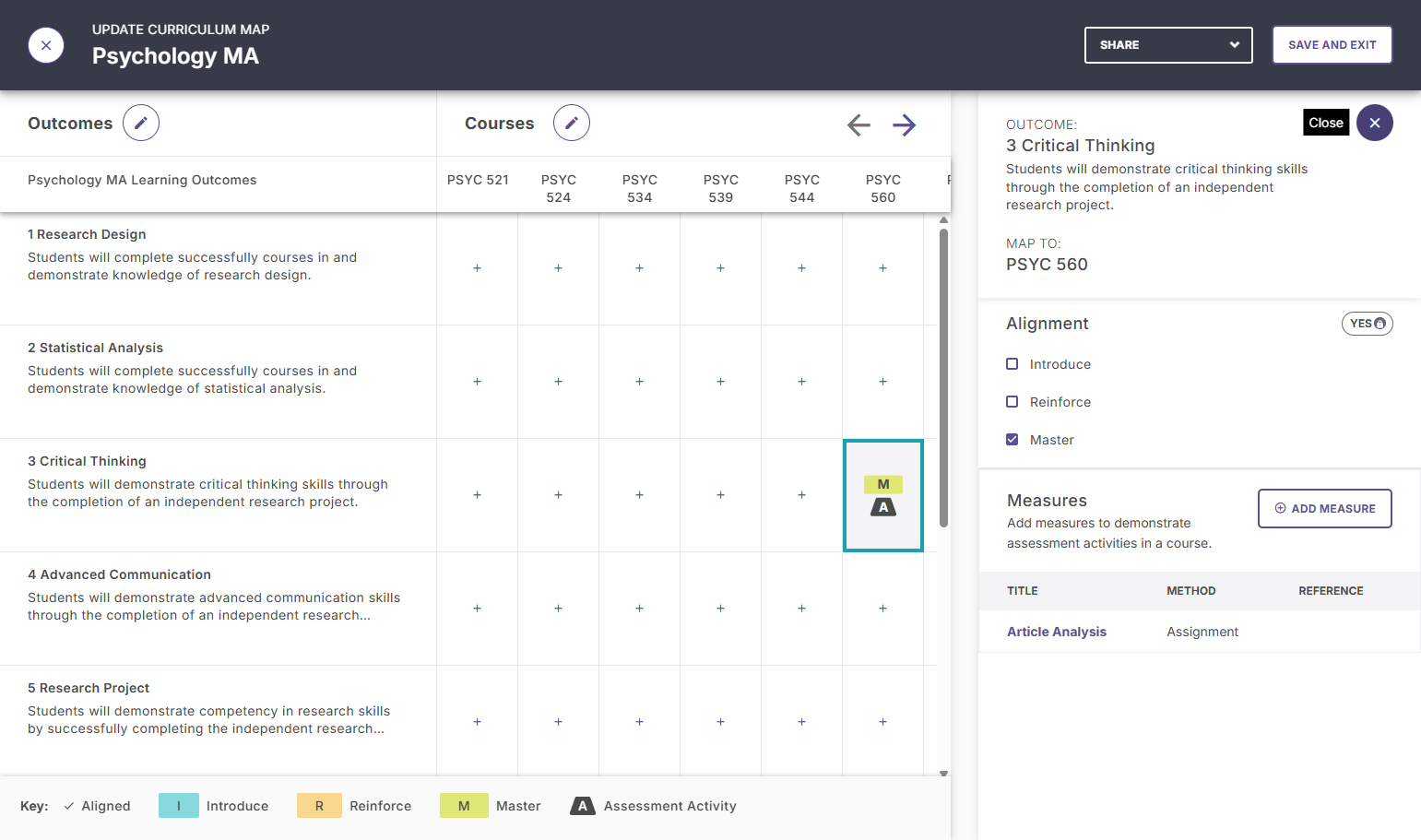Check the Reinforce alignment box
Screen dimensions: 1421x840
[x=1012, y=402]
